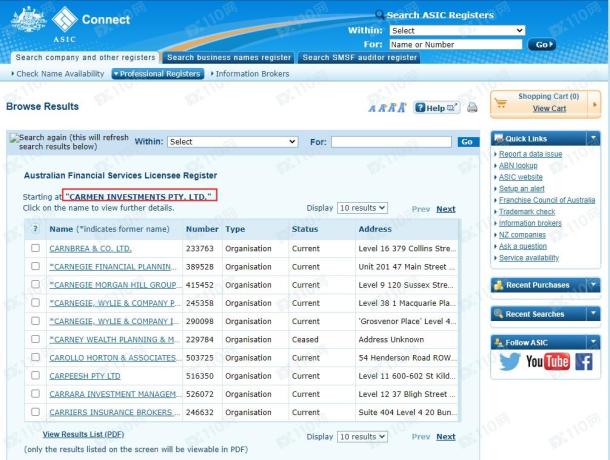Tick the checkbox for number 290098 row

(35, 321)
